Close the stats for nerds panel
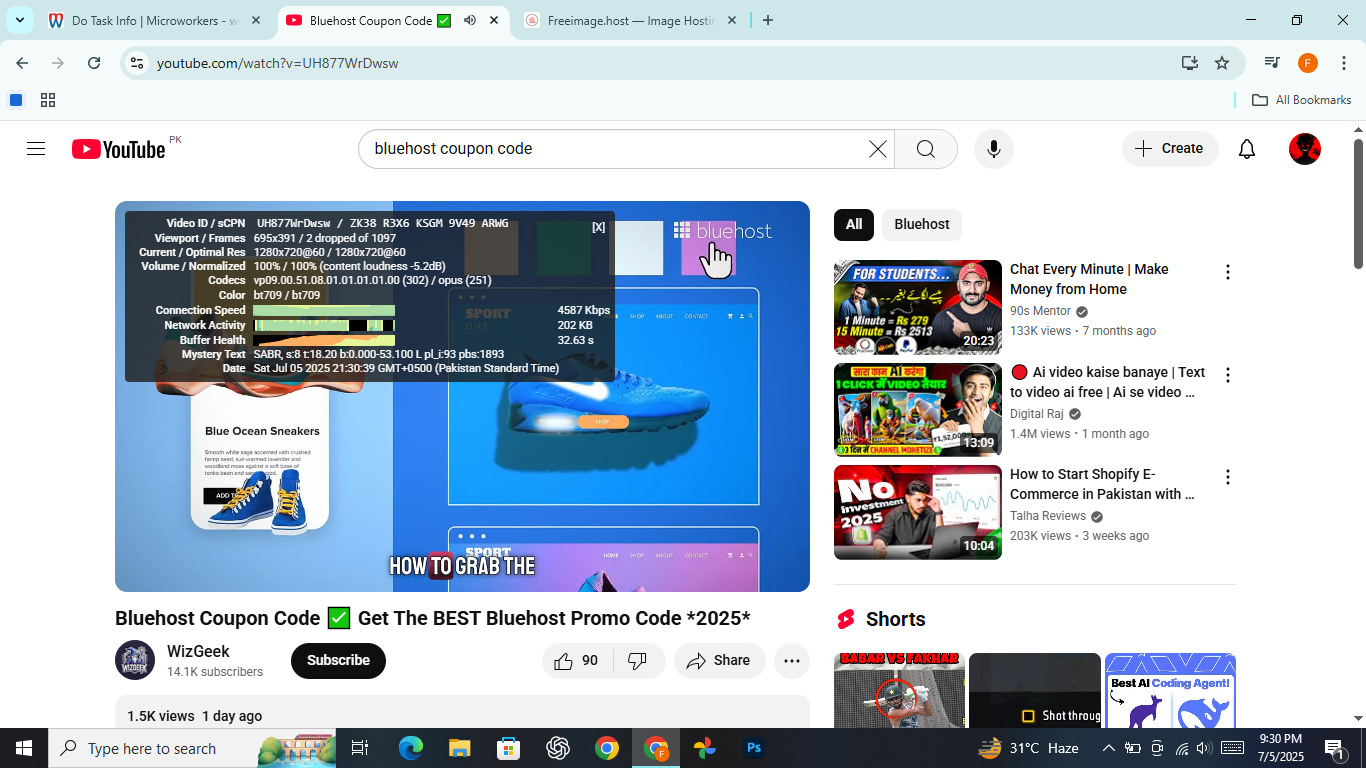 [598, 228]
